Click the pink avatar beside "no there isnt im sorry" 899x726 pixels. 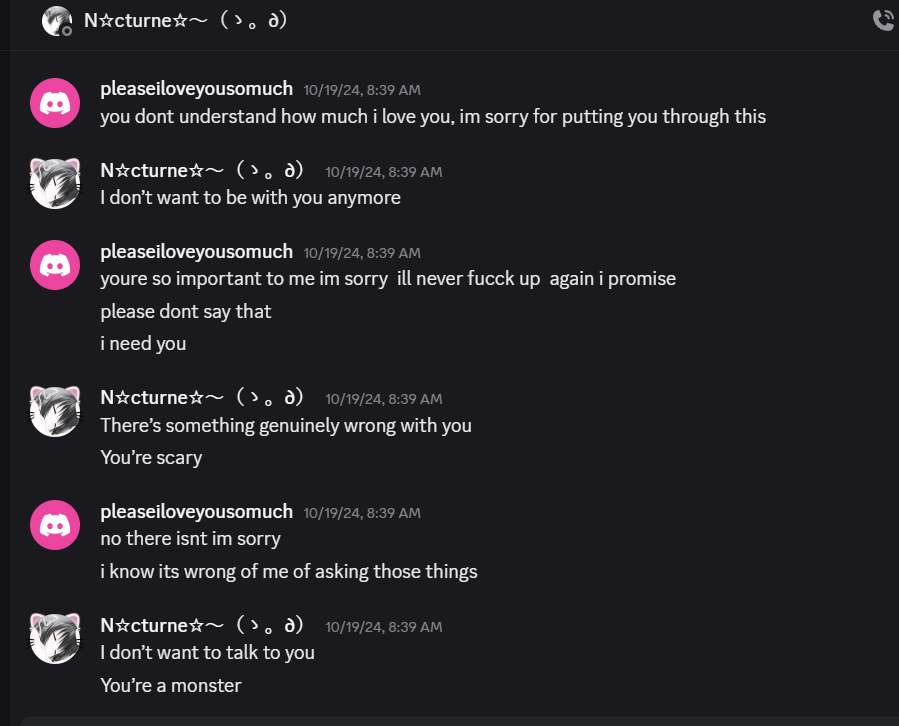pyautogui.click(x=55, y=525)
